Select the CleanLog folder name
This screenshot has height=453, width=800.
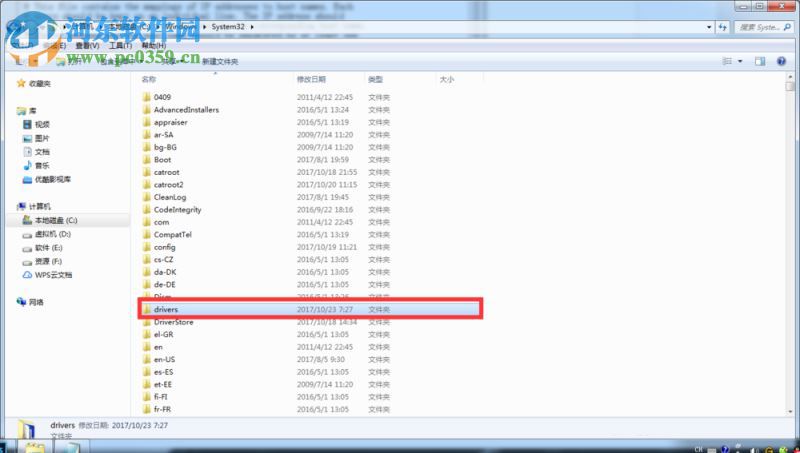click(x=170, y=197)
